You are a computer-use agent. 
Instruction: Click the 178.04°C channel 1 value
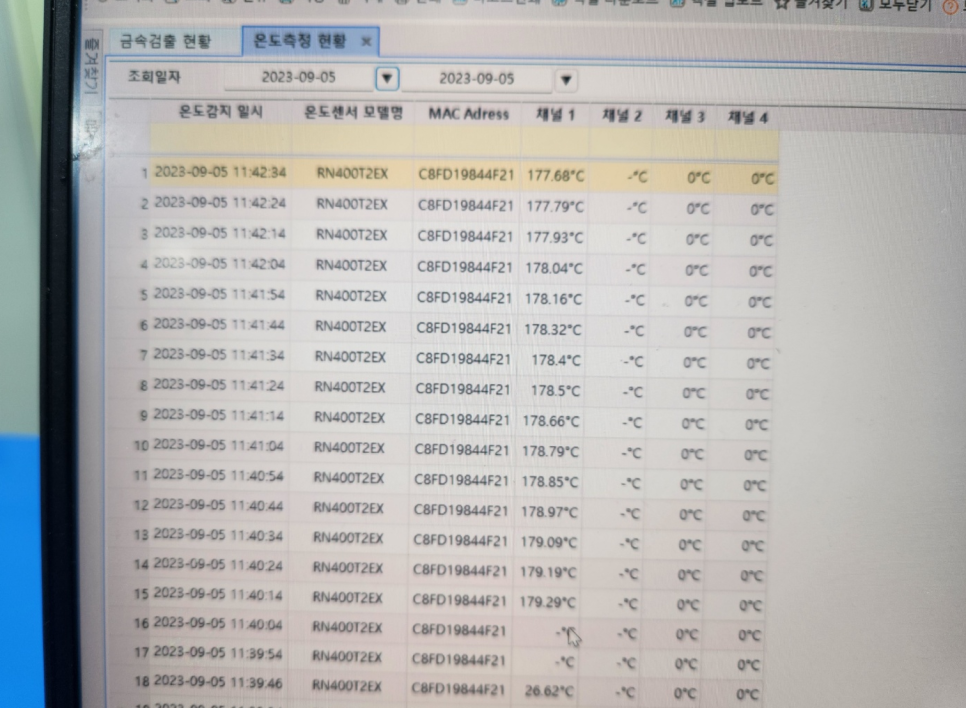click(x=553, y=268)
